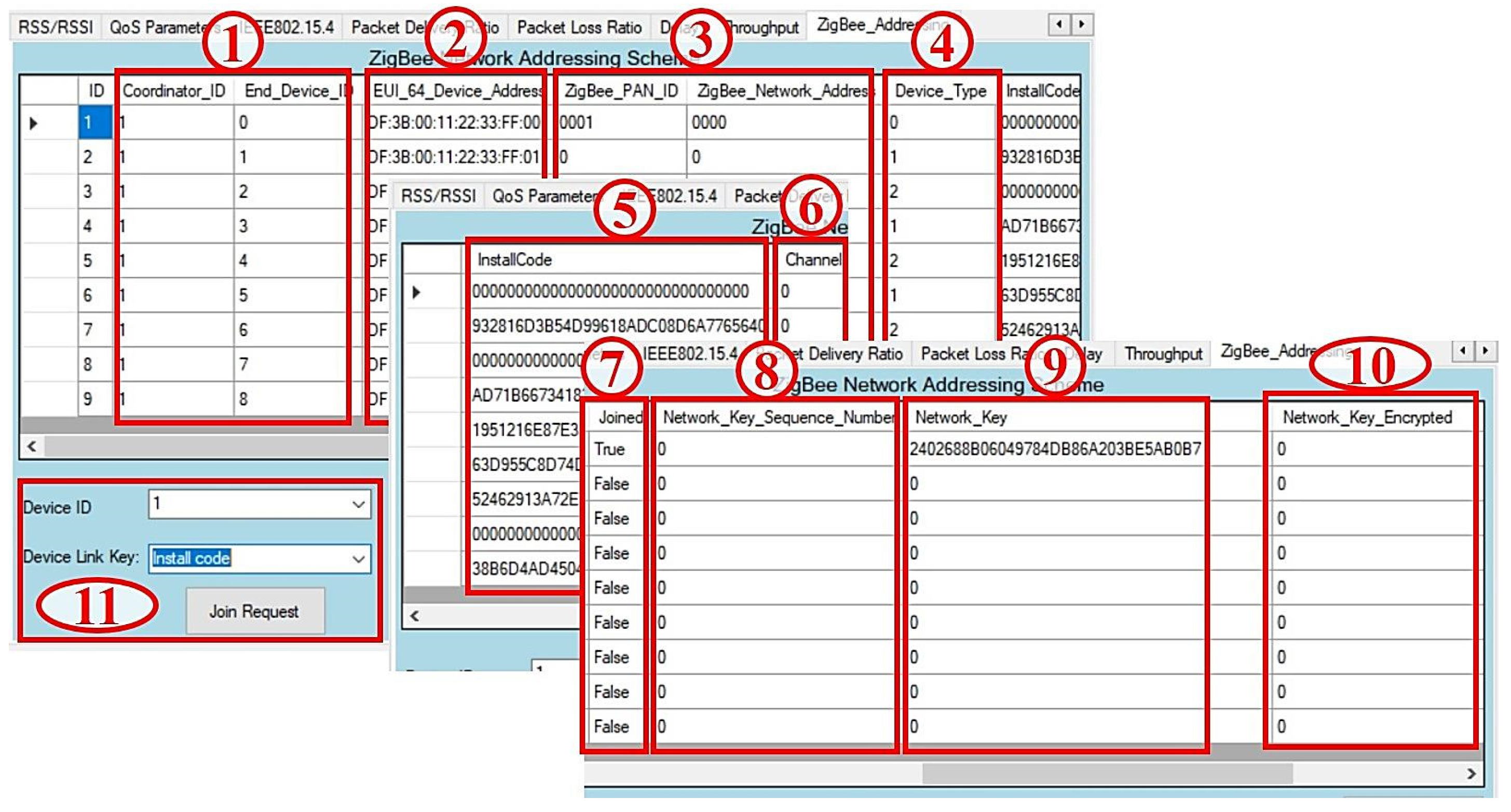Open the Packet Loss Ratio tab at top
Viewport: 1511px width, 812px height.
[579, 27]
